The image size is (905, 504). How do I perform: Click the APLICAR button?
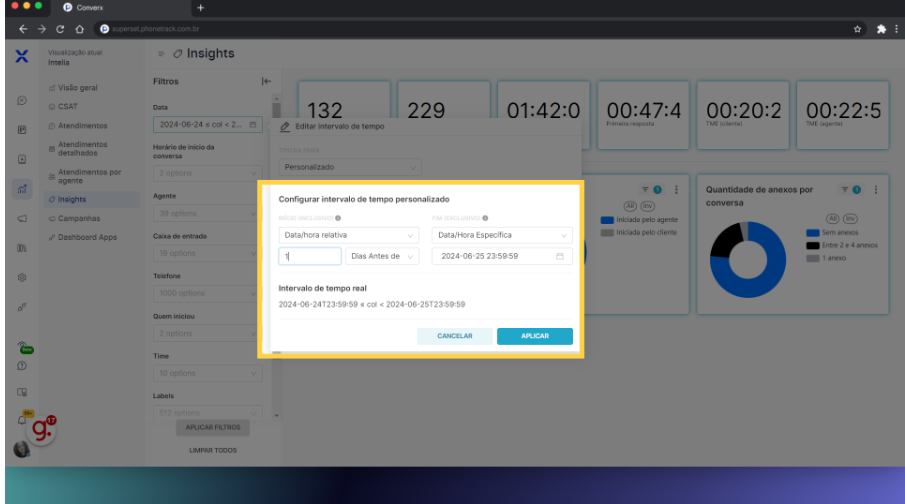pyautogui.click(x=534, y=336)
